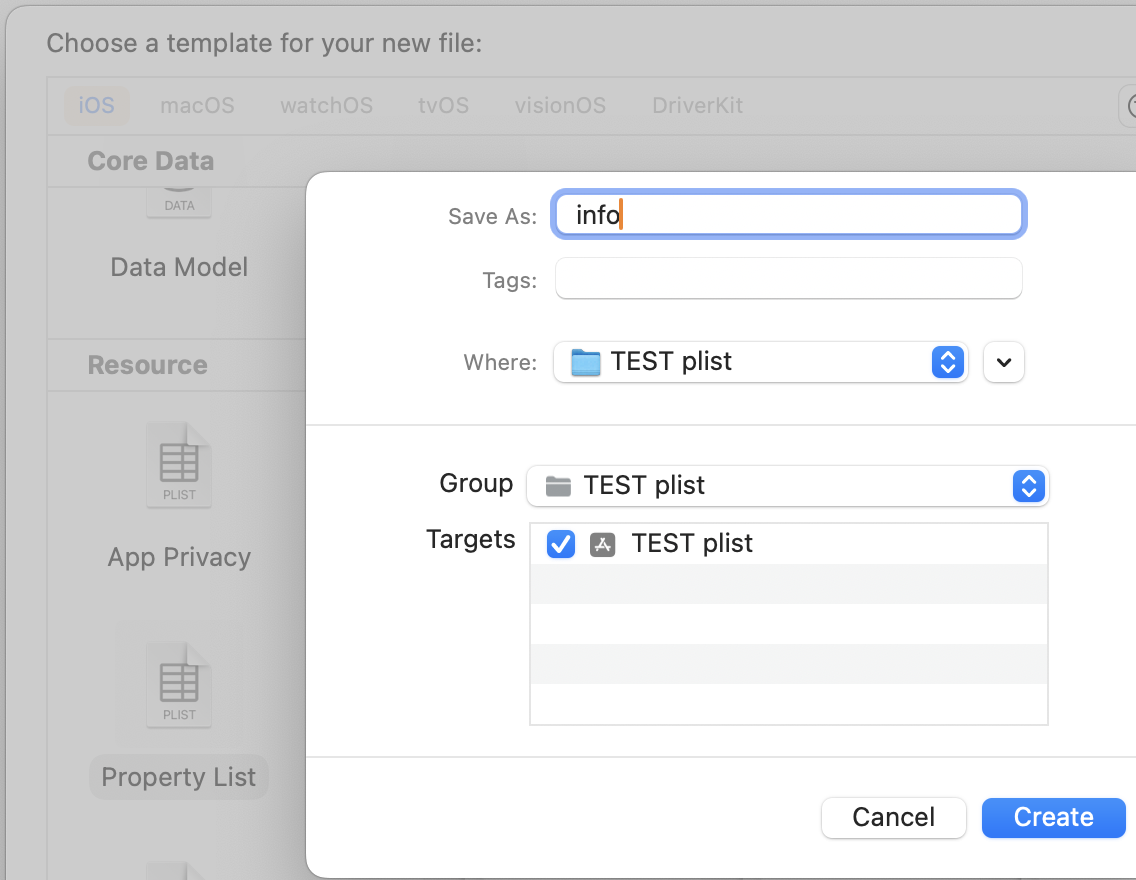The image size is (1136, 880).
Task: Open the Group dropdown menu
Action: coord(1028,486)
